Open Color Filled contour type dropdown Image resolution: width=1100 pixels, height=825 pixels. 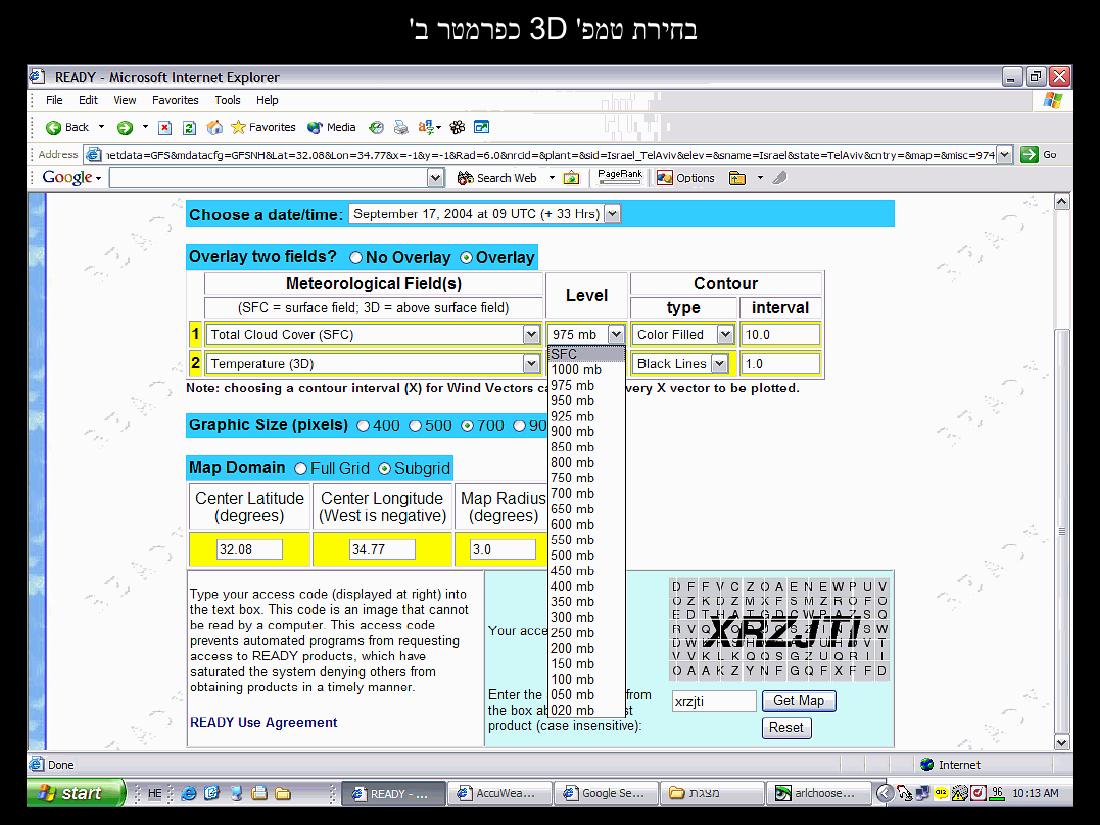tap(725, 335)
